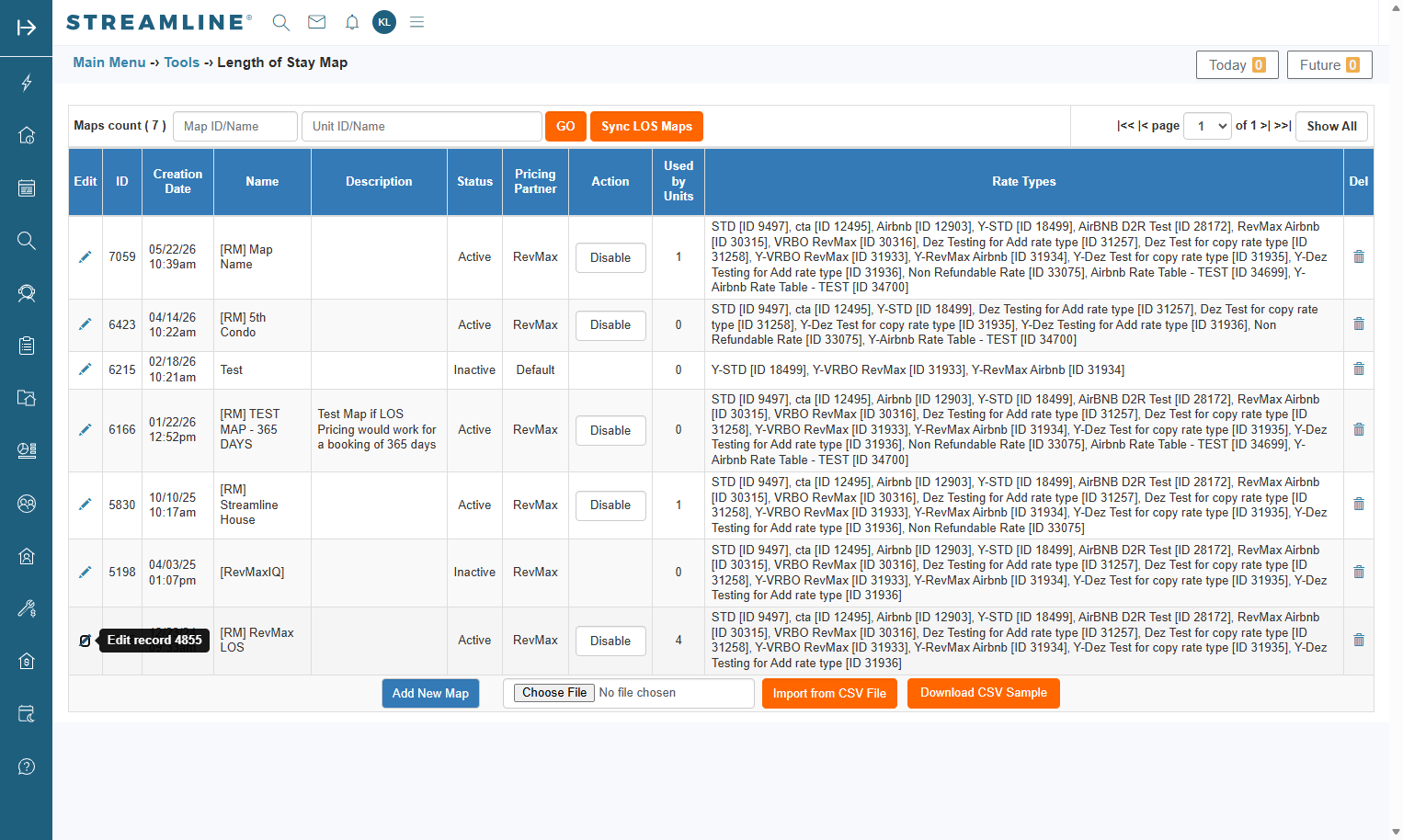This screenshot has height=840, width=1403.
Task: Click the orange GO button
Action: 565,127
